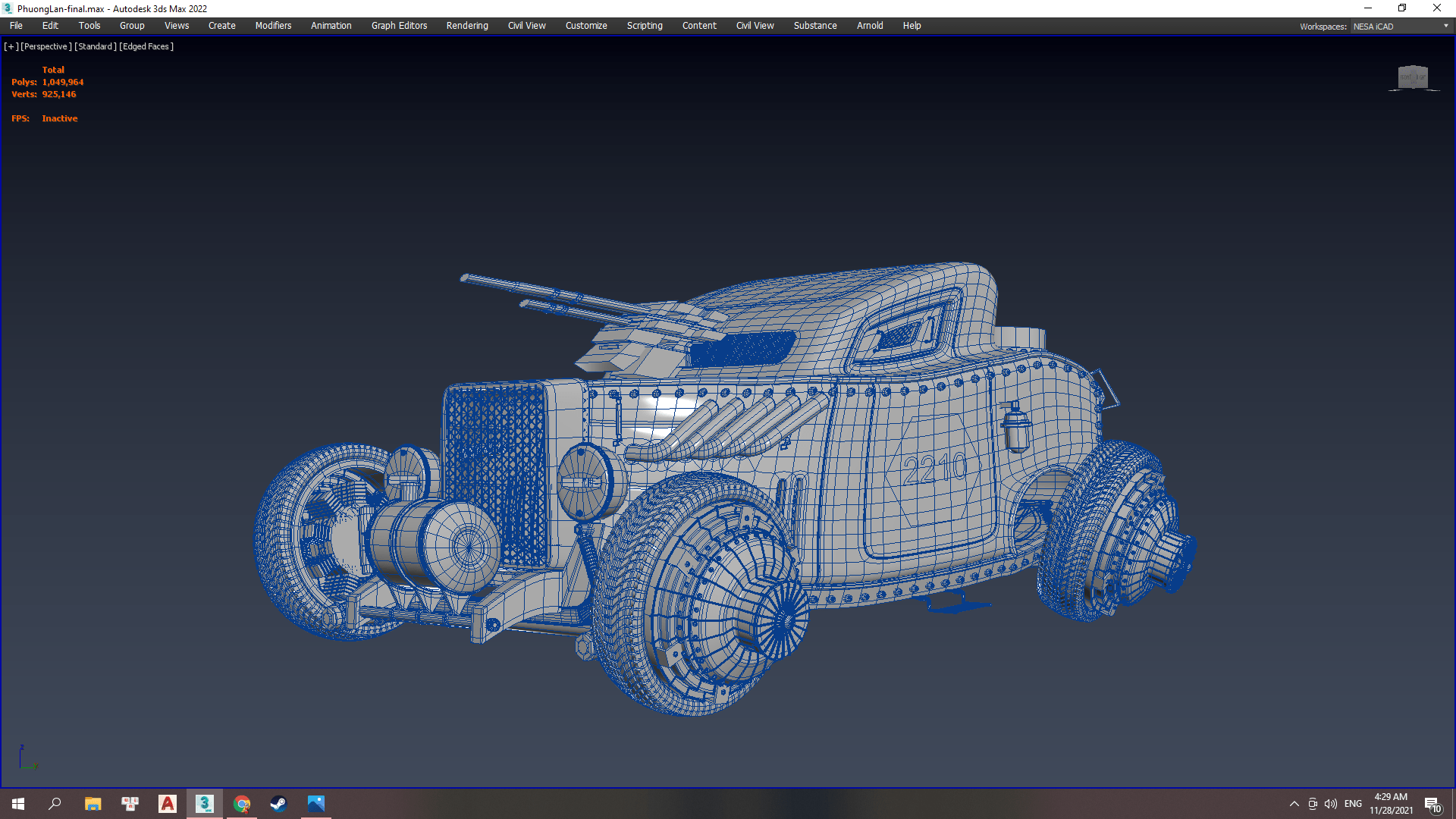Show hidden system tray icons
1456x819 pixels.
[1294, 804]
